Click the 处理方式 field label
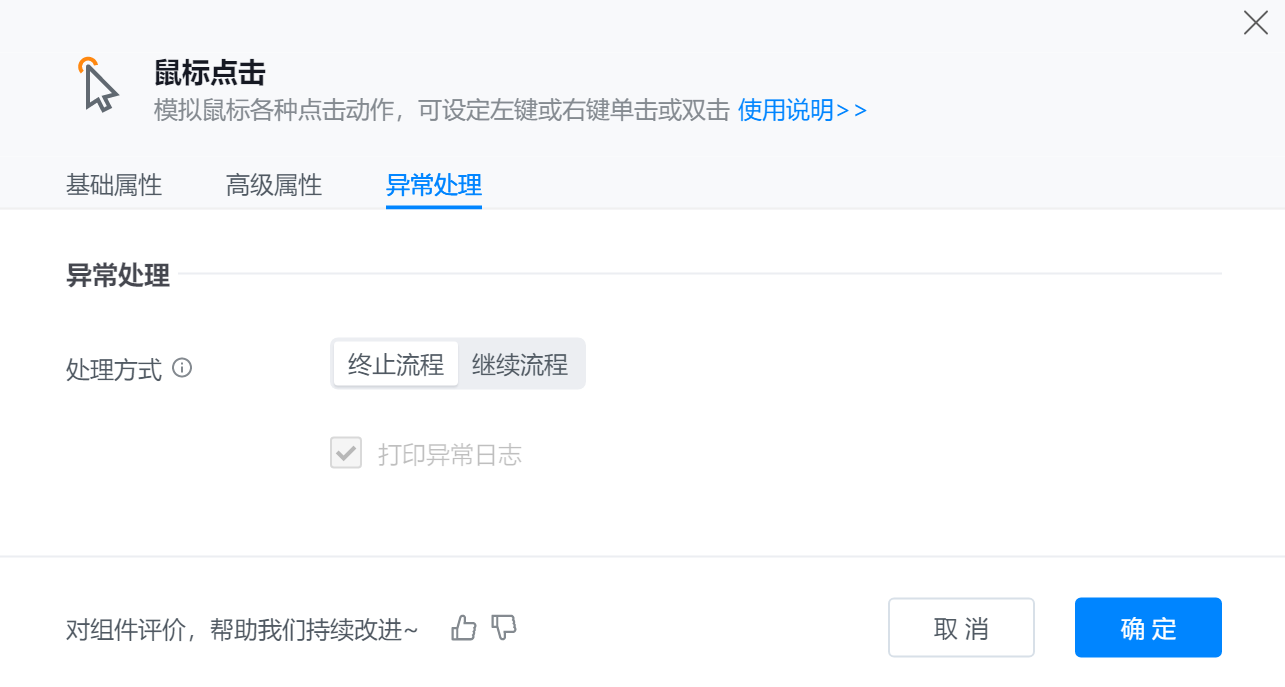Screen dimensions: 1285x687 pyautogui.click(x=114, y=369)
